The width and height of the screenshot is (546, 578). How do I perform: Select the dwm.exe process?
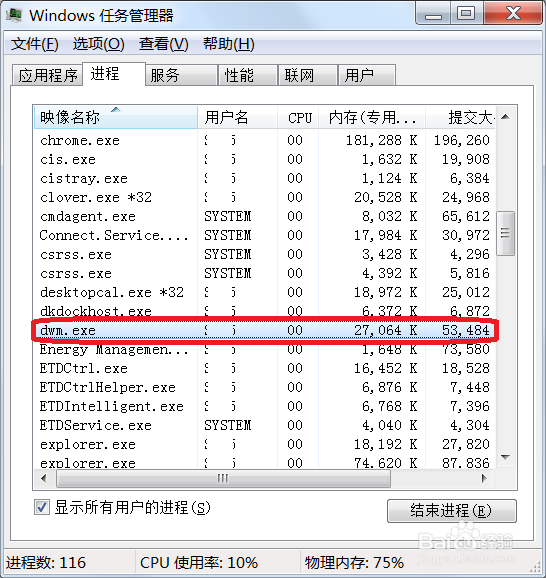point(265,330)
